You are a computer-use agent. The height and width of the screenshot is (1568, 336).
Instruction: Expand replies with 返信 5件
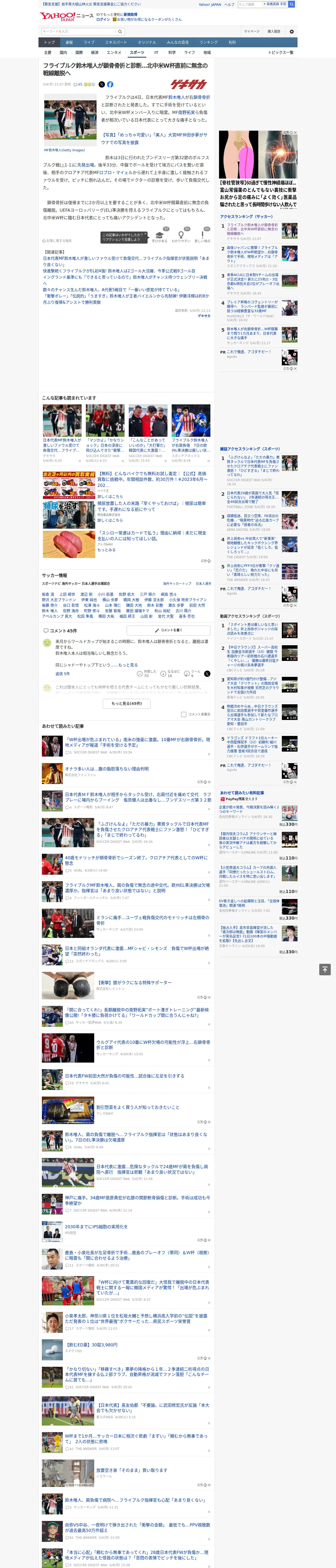(x=62, y=674)
